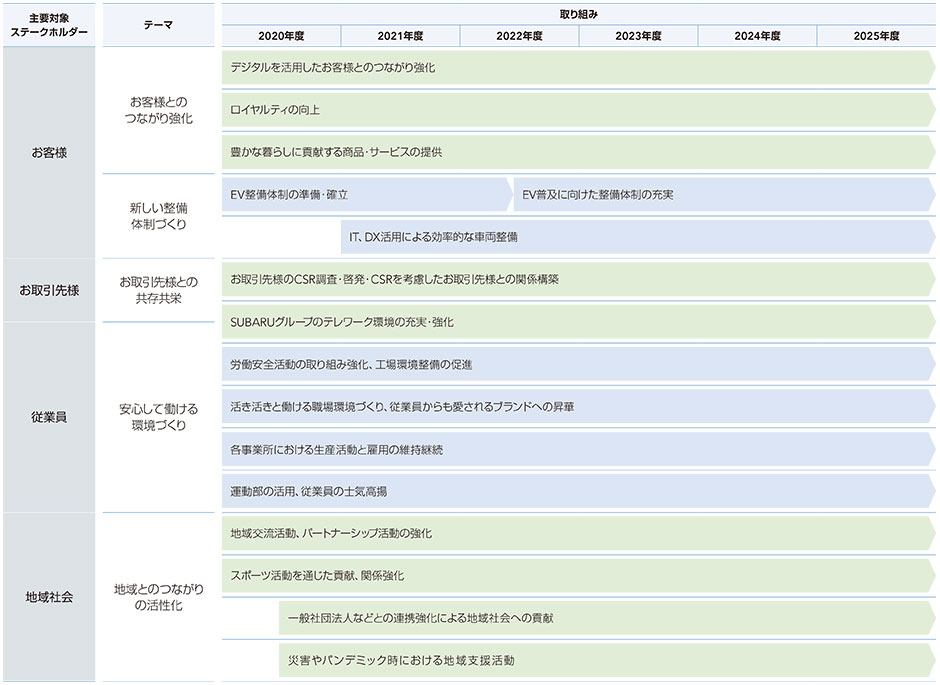Screen dimensions: 940x685
Task: Select the 2025年度 column header
Action: tap(876, 36)
